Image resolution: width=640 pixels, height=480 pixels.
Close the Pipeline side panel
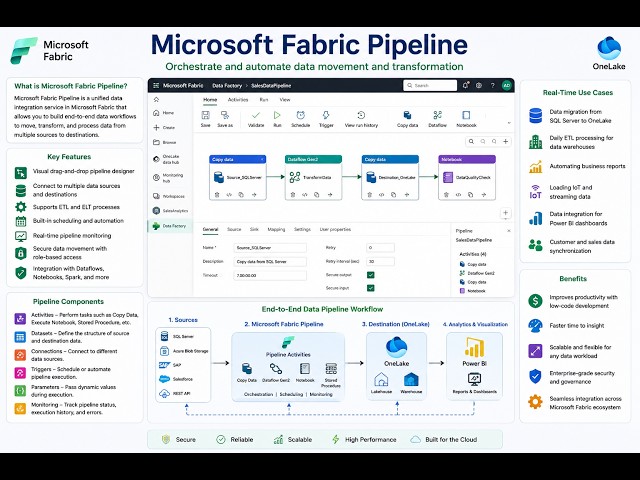[x=509, y=231]
